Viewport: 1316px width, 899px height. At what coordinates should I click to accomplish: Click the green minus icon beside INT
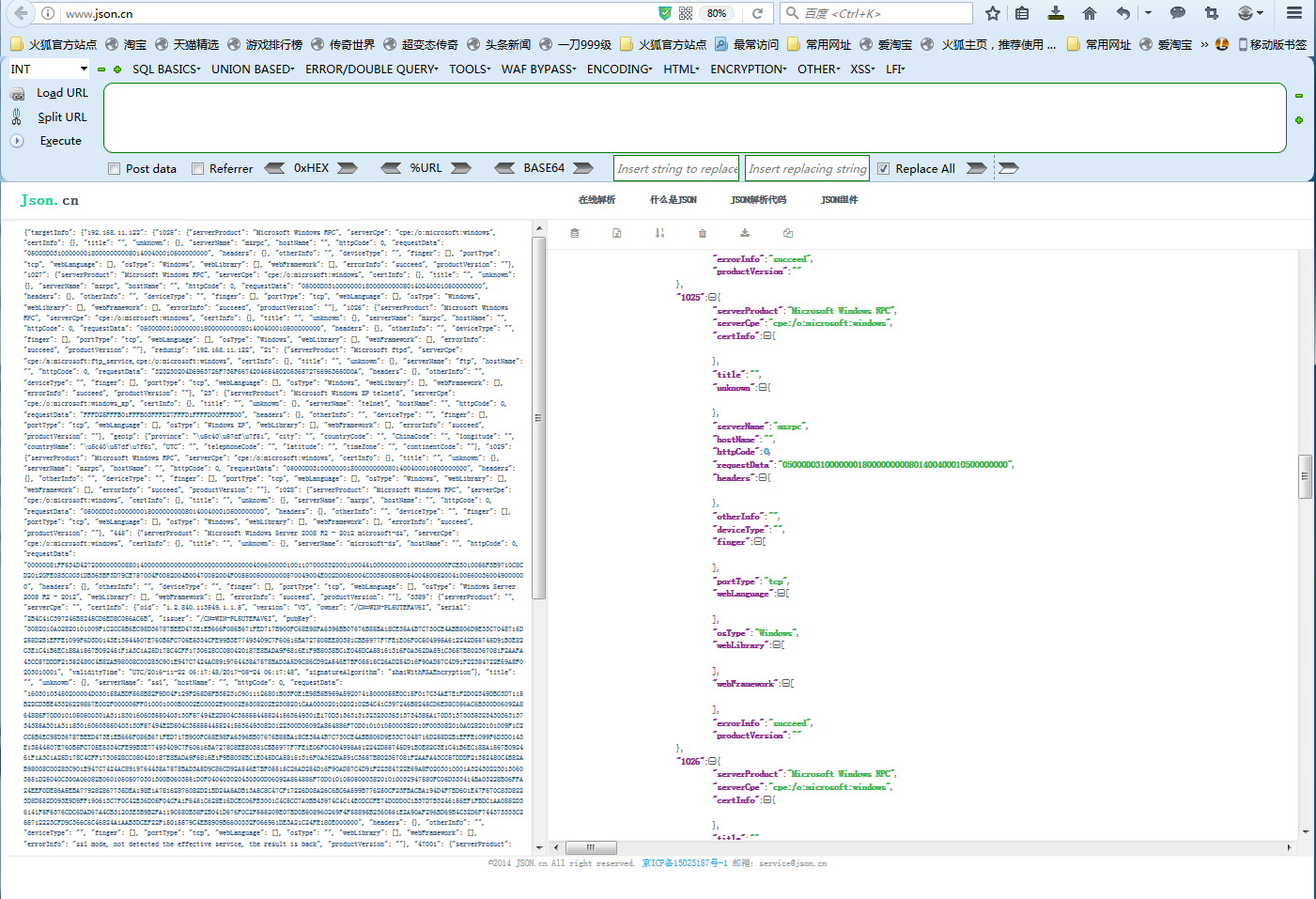pyautogui.click(x=101, y=69)
